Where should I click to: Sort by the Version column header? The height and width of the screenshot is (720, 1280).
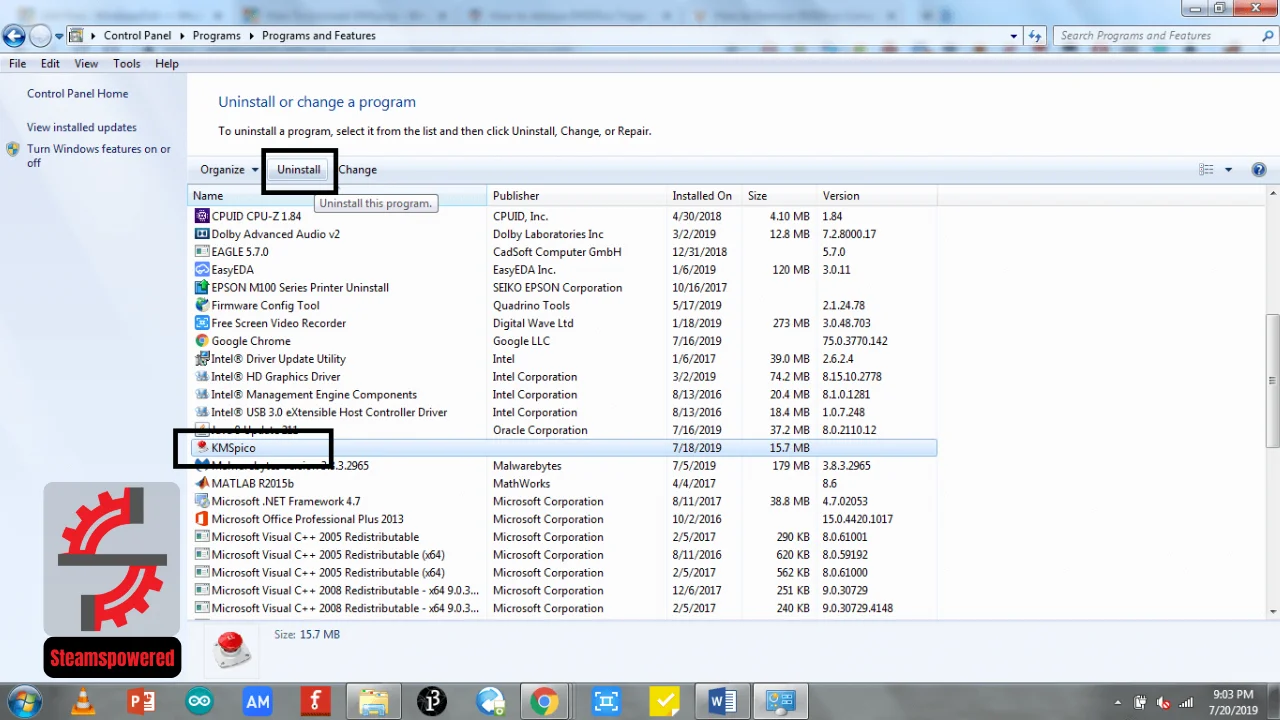tap(877, 196)
